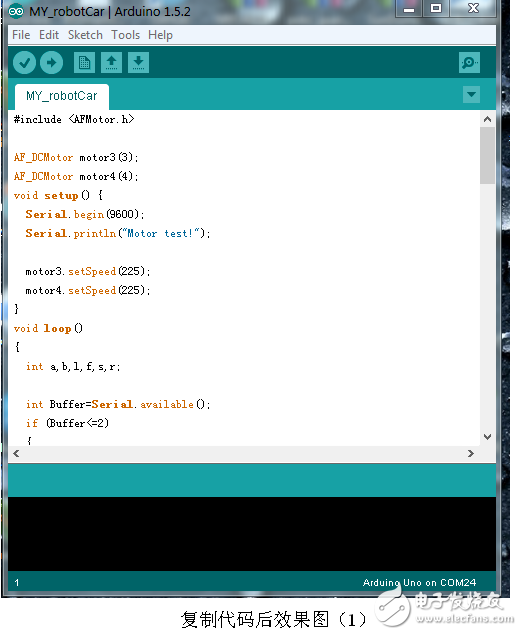The image size is (522, 635).
Task: Click the 'motor4.setSpeed(225);' line
Action: pyautogui.click(x=87, y=290)
